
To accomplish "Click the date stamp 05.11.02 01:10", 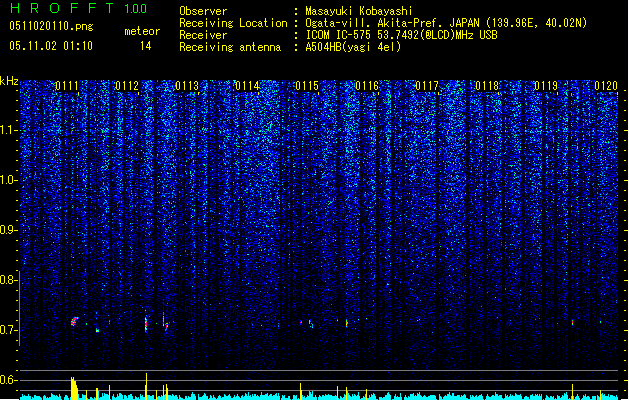I will pyautogui.click(x=51, y=46).
